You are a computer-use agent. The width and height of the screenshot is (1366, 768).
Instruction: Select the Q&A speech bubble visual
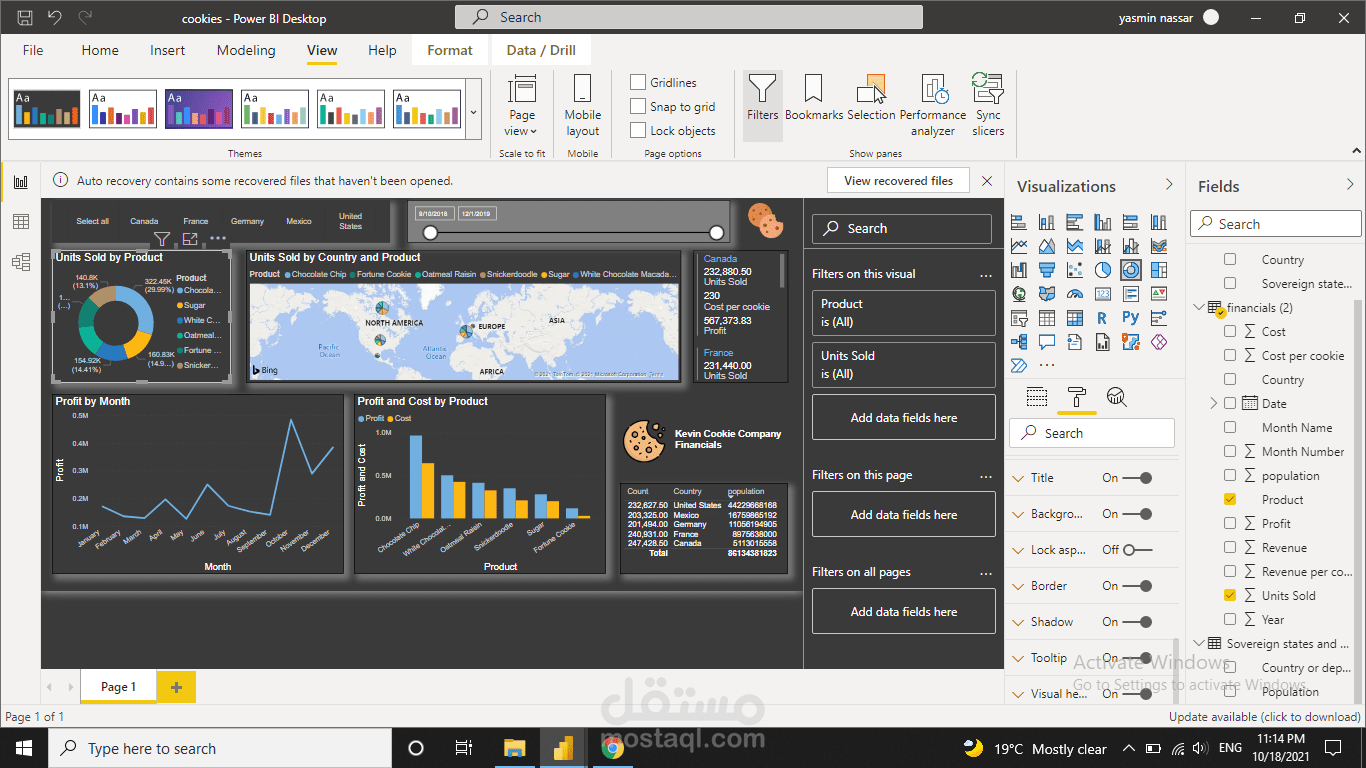tap(1047, 342)
